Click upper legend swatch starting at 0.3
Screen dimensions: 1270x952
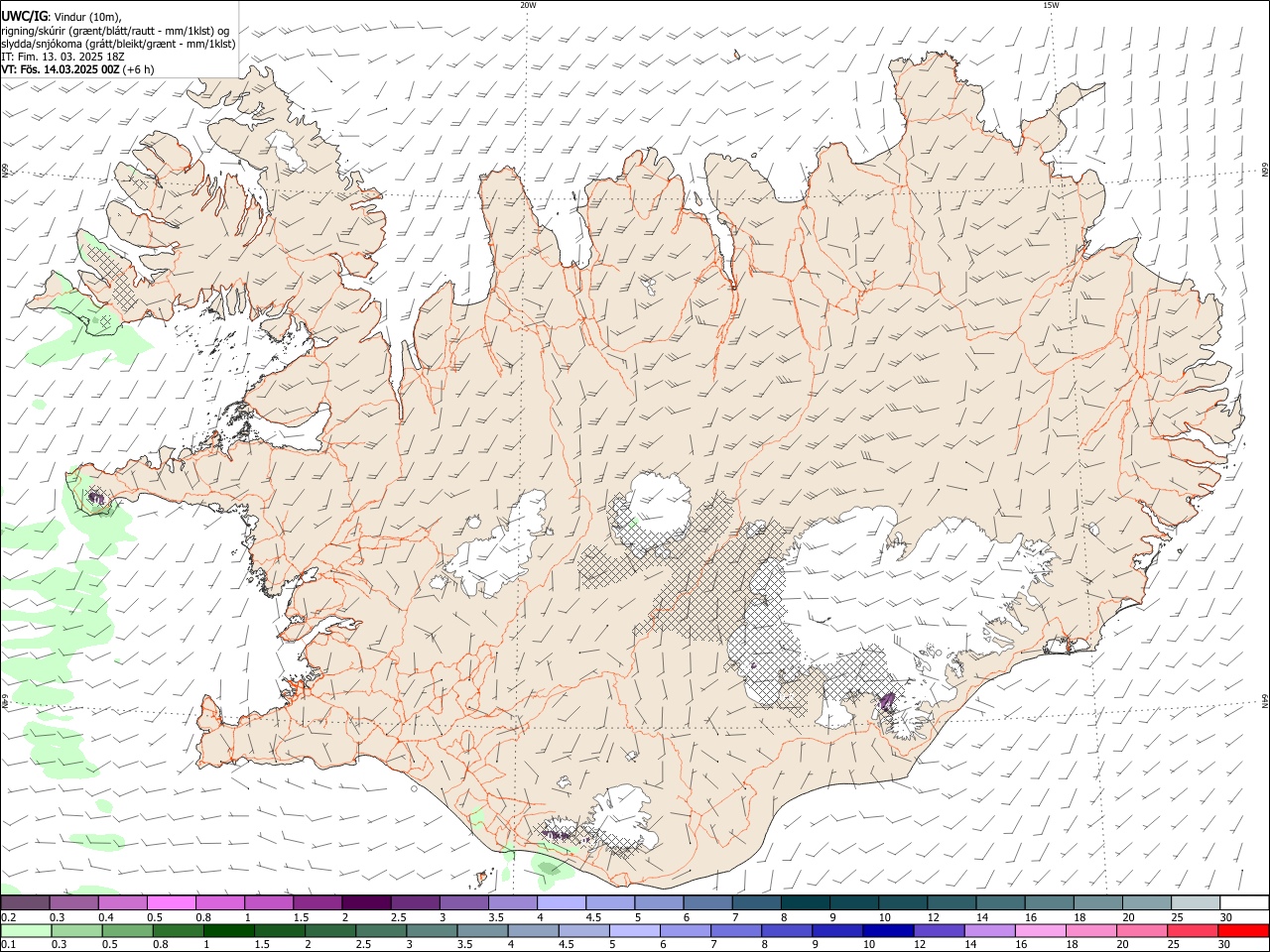(x=74, y=902)
